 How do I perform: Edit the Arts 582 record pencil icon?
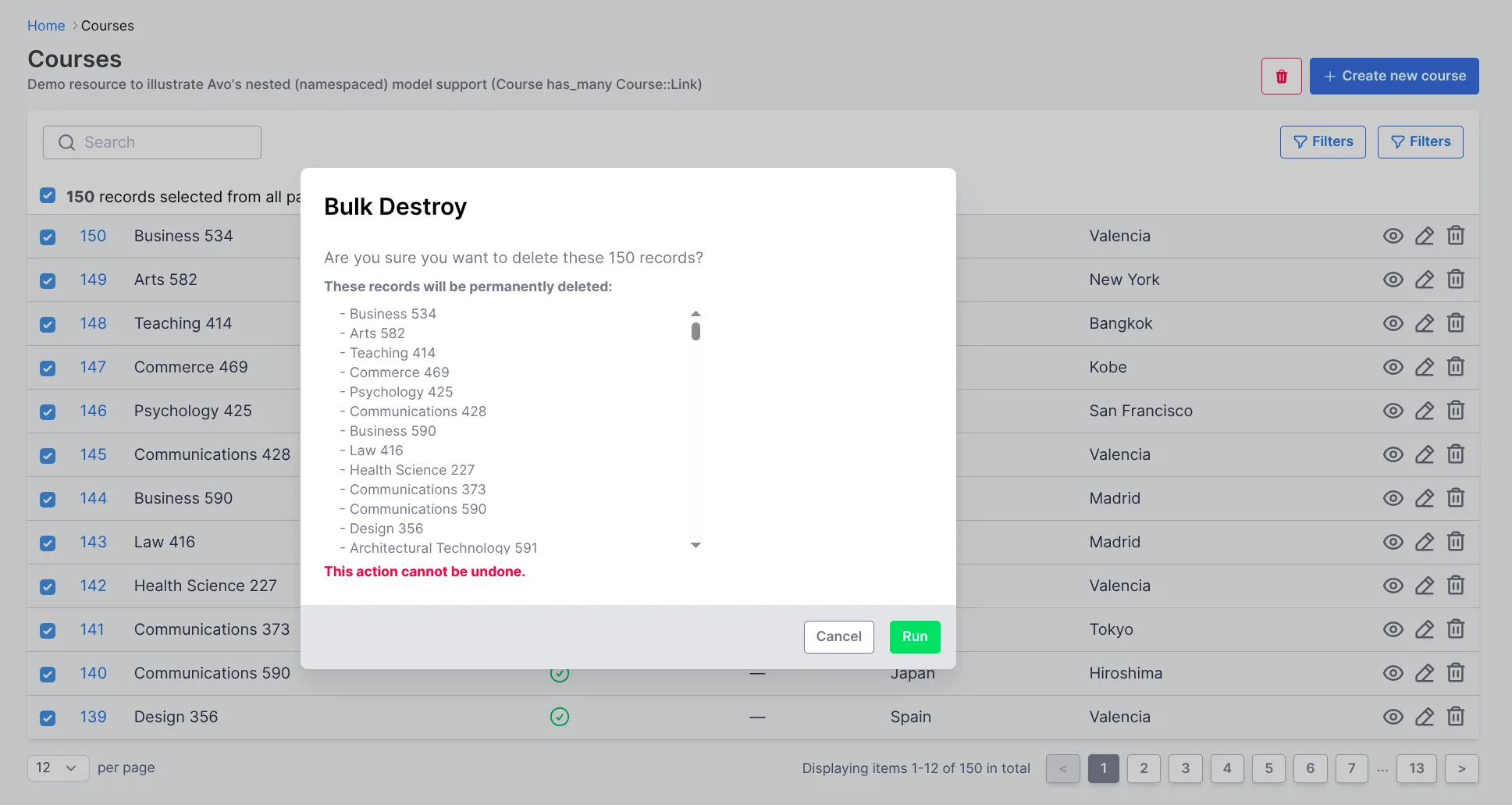tap(1424, 280)
